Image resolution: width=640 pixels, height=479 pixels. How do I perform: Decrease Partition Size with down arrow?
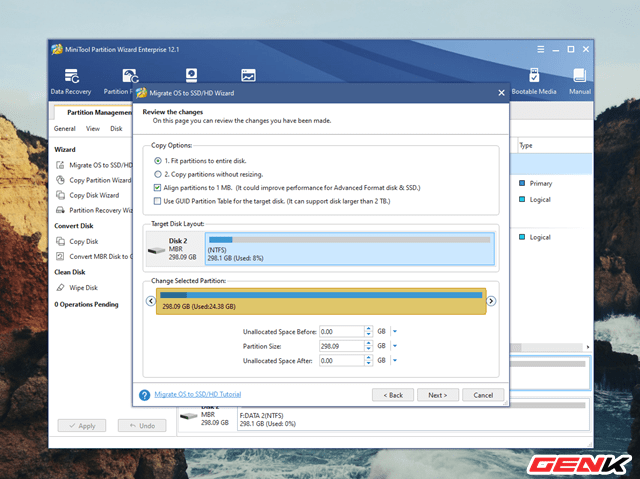pos(369,349)
